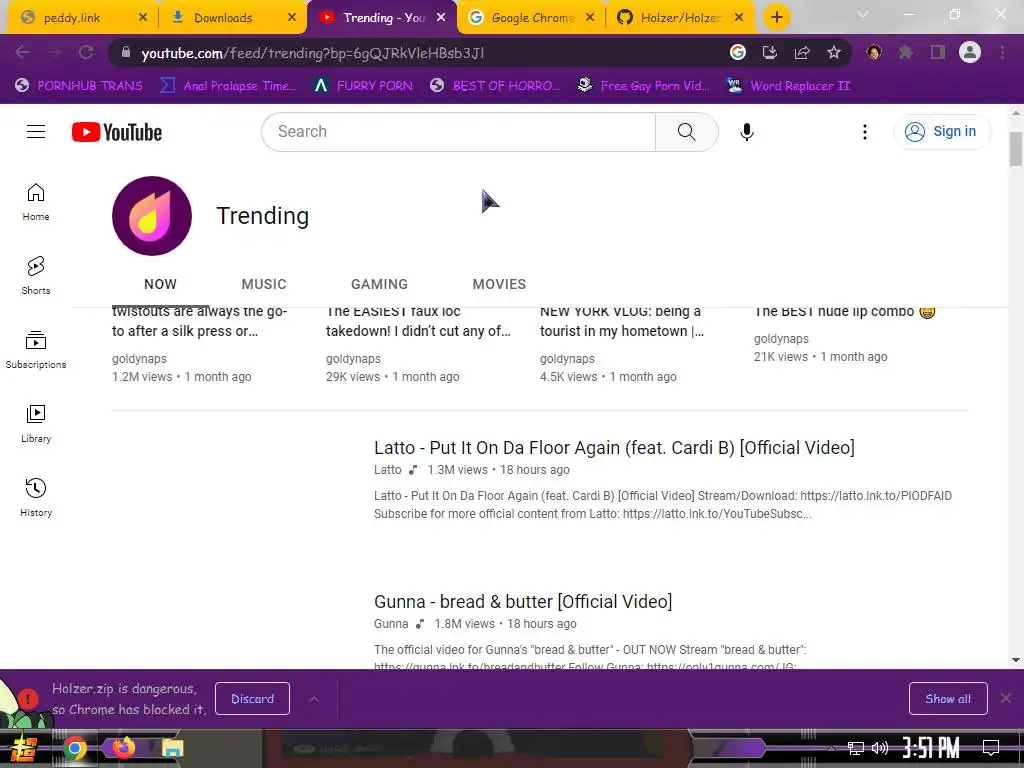Open YouTube hamburger guide menu
This screenshot has height=768, width=1024.
pos(36,132)
